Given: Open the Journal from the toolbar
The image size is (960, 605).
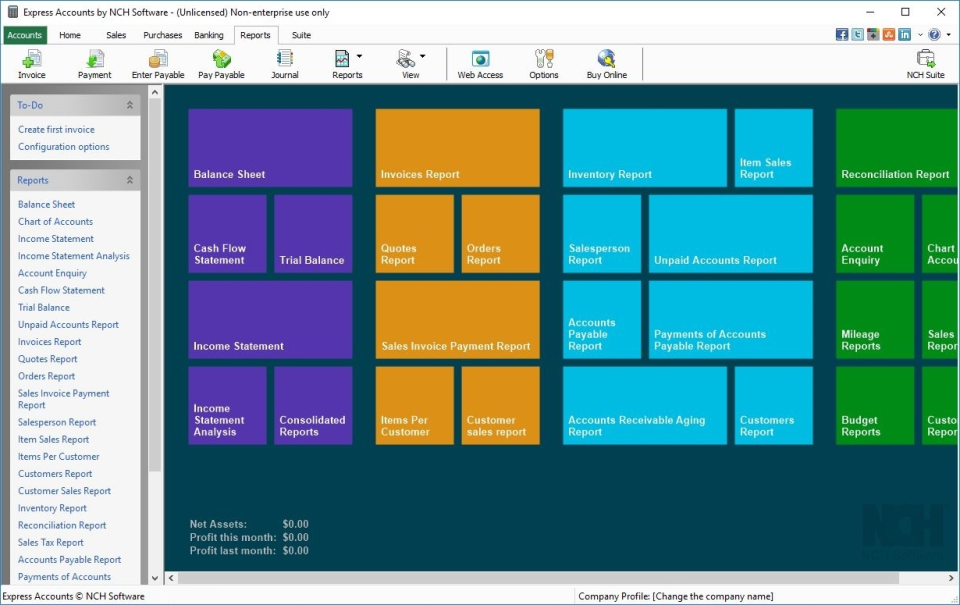Looking at the screenshot, I should point(285,63).
